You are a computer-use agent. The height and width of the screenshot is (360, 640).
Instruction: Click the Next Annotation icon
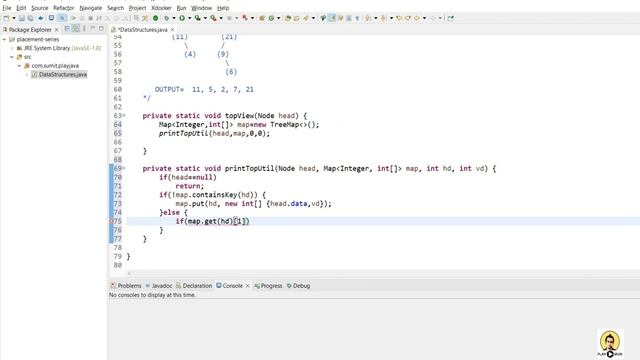(x=368, y=18)
